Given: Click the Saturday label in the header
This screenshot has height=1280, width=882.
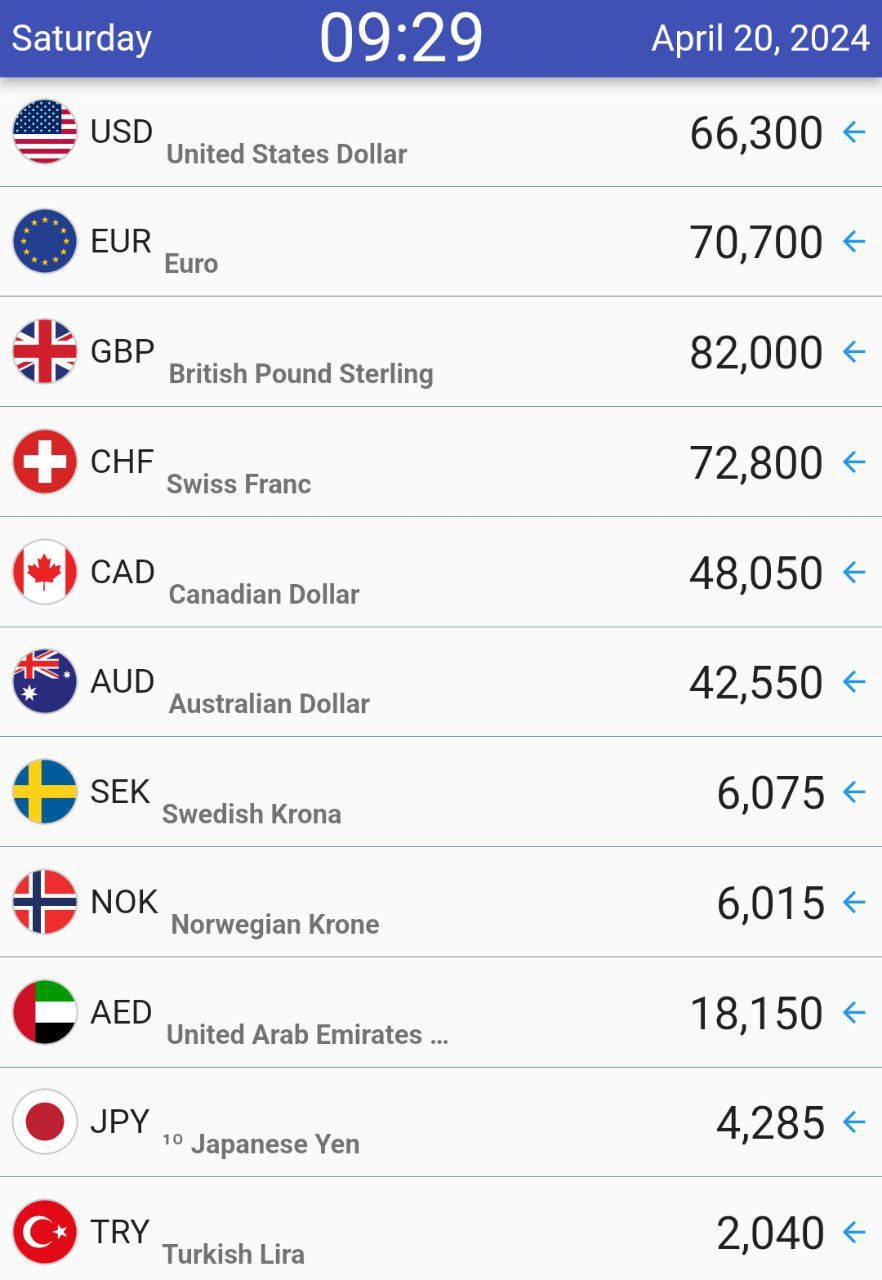Looking at the screenshot, I should pos(82,39).
